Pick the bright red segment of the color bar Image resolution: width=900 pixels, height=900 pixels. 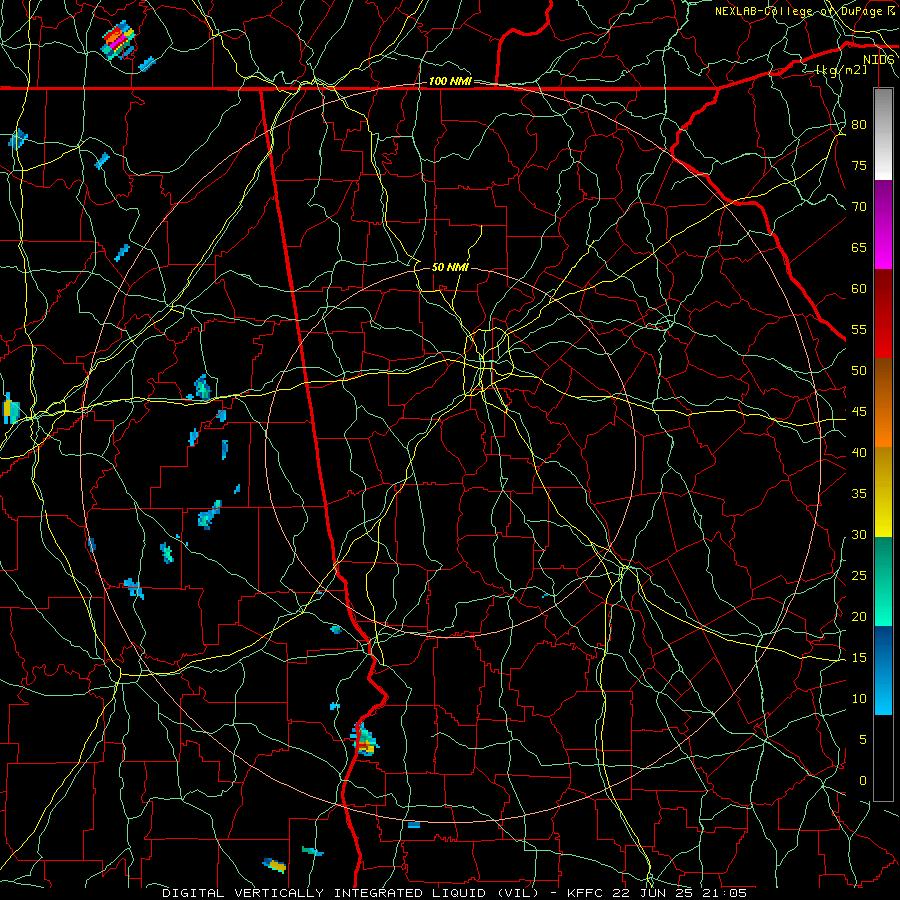coord(883,314)
